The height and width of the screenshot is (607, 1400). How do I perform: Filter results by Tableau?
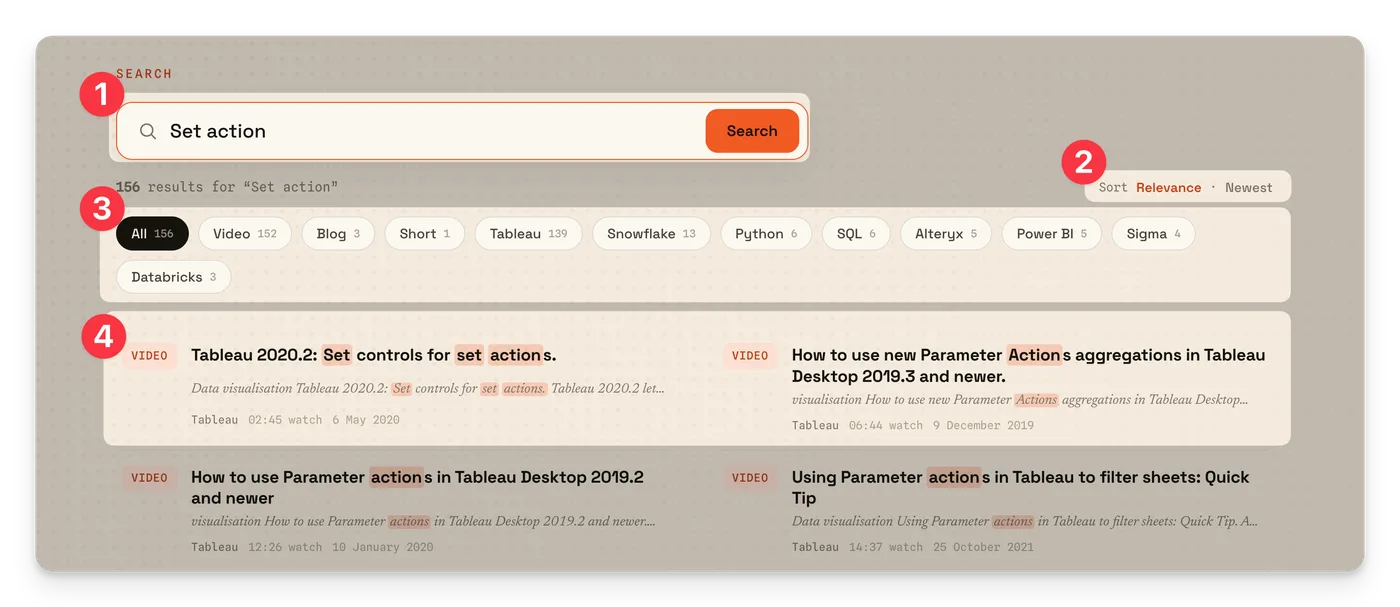point(528,234)
